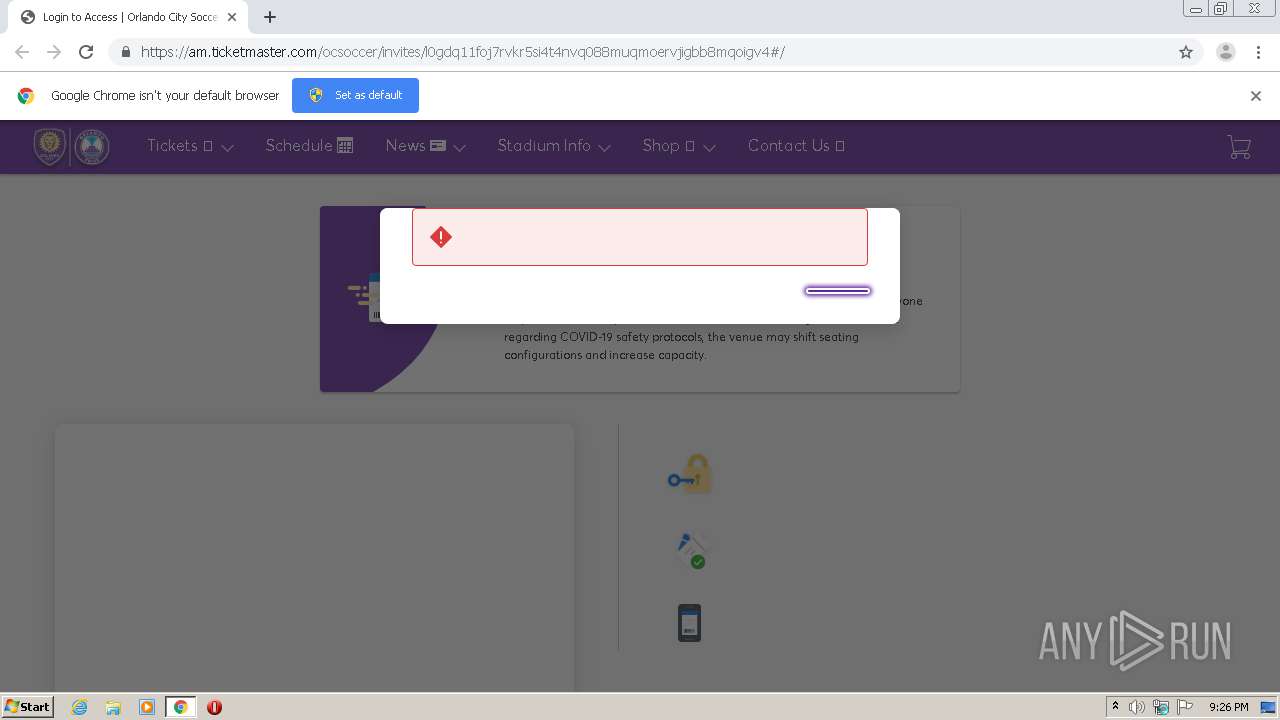Open a new tab with plus button
The width and height of the screenshot is (1280, 720).
click(270, 17)
